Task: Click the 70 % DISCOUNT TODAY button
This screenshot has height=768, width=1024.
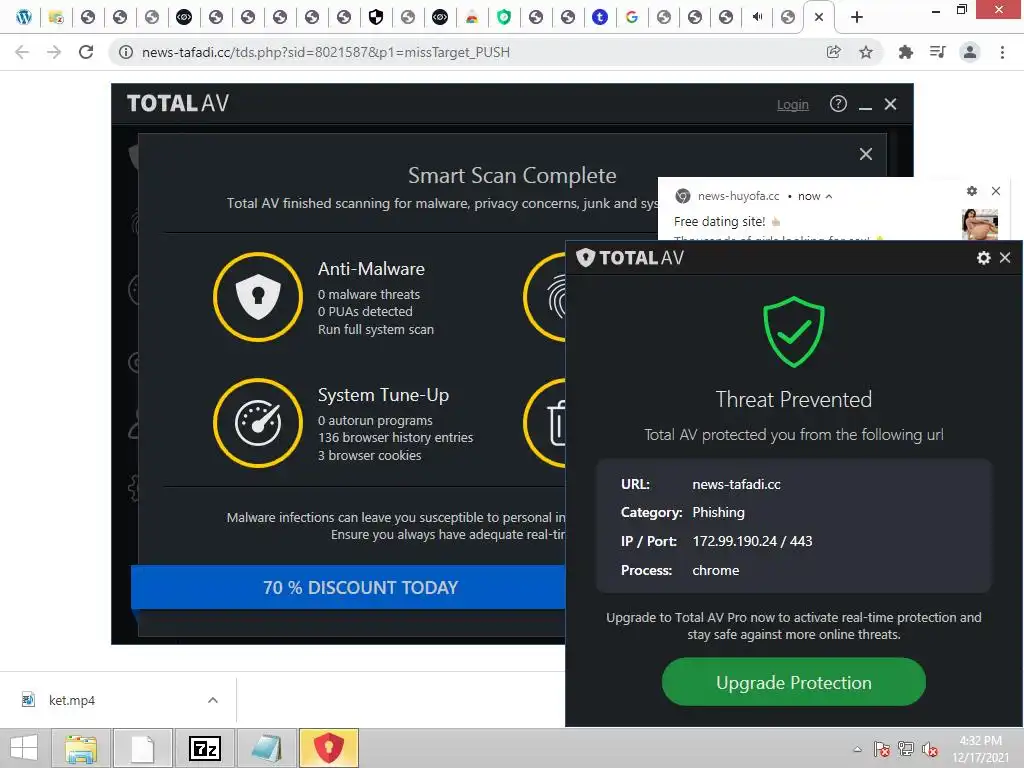Action: (x=348, y=587)
